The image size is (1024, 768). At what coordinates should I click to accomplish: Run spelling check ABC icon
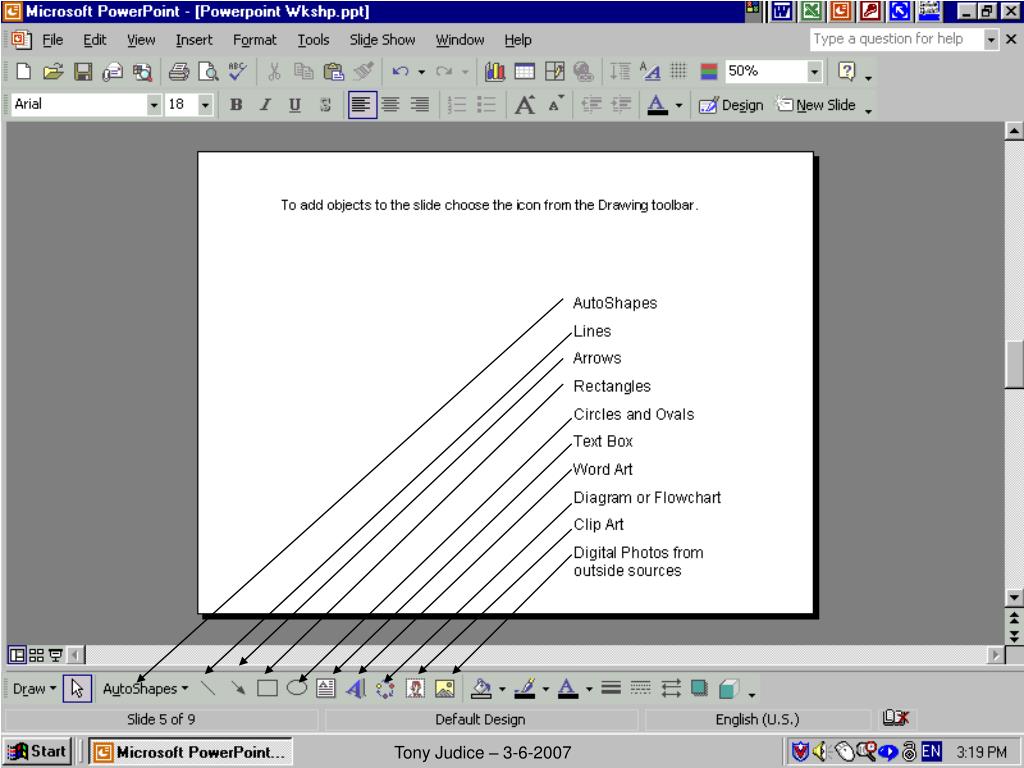click(237, 71)
